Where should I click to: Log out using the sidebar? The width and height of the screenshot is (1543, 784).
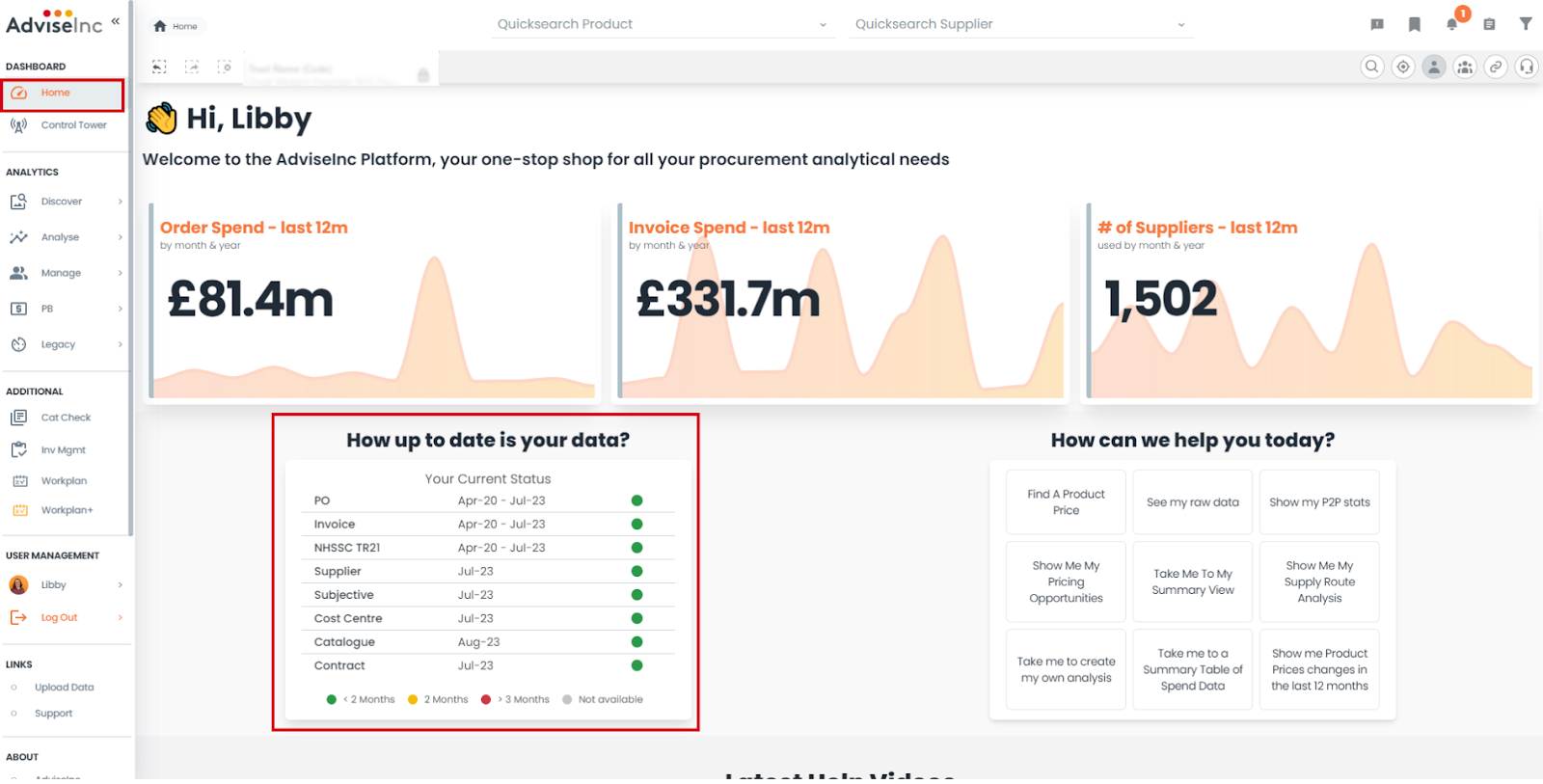(x=65, y=618)
